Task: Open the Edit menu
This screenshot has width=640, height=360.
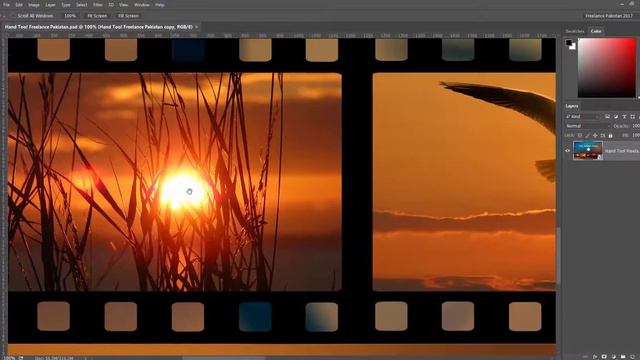Action: click(19, 5)
